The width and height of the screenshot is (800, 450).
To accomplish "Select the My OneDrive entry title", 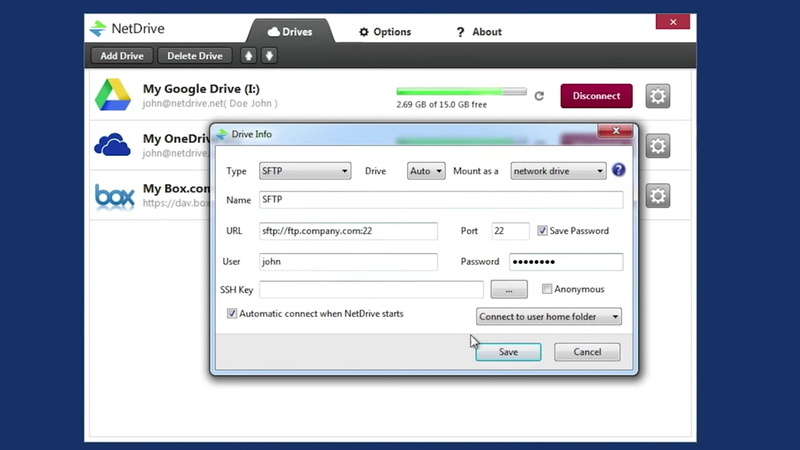I will coord(176,139).
